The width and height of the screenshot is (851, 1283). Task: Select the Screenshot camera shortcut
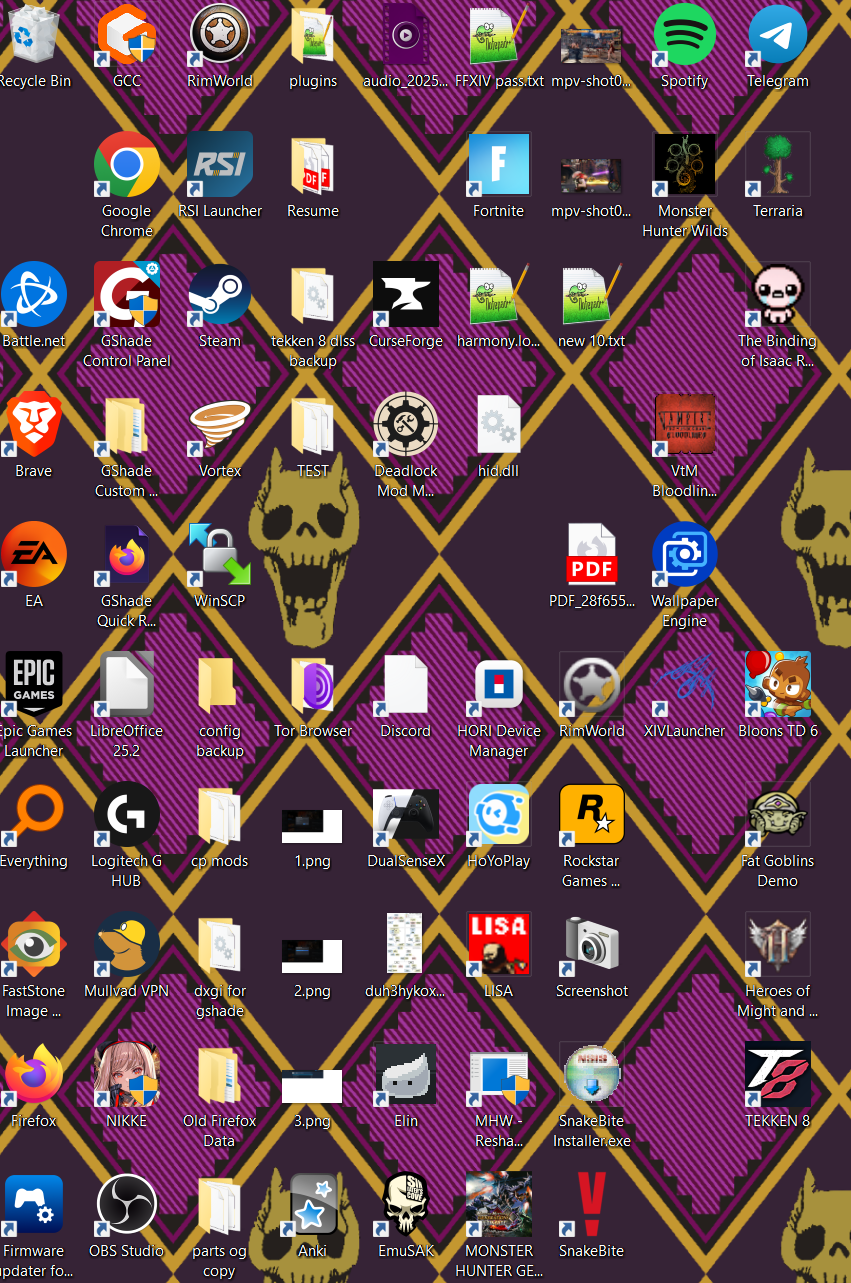[592, 945]
